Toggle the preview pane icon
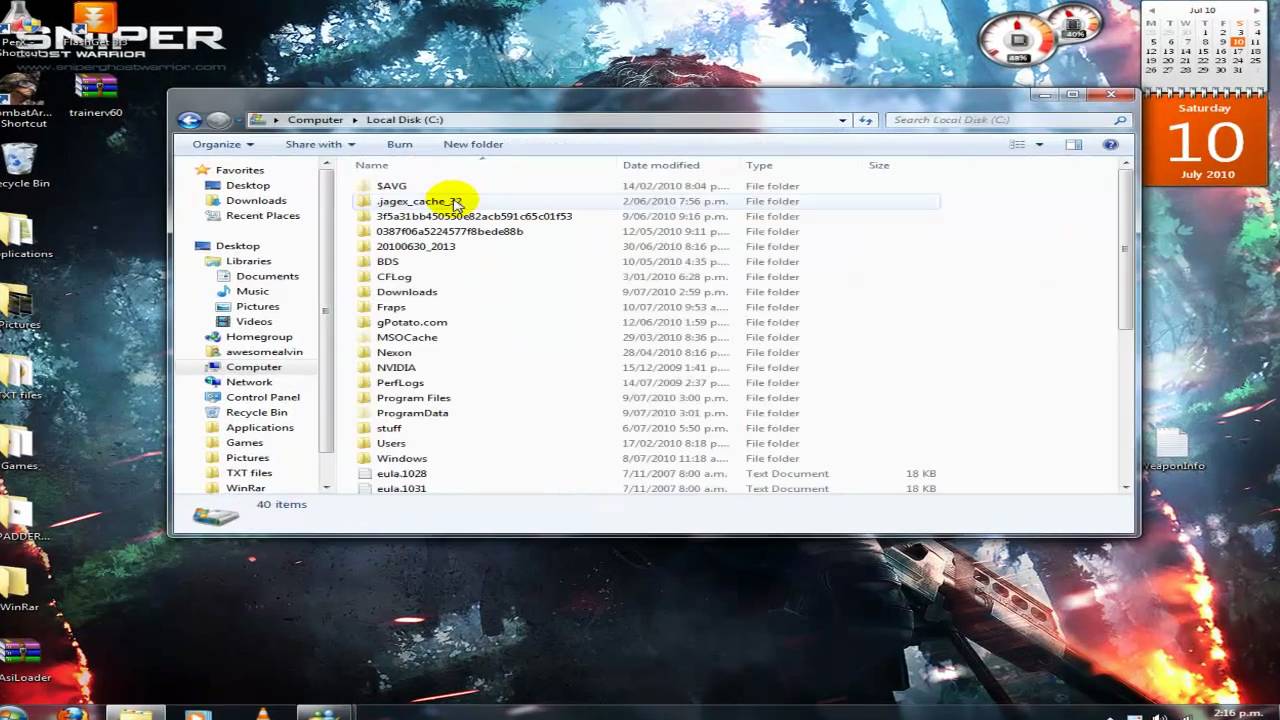The height and width of the screenshot is (720, 1280). point(1073,144)
